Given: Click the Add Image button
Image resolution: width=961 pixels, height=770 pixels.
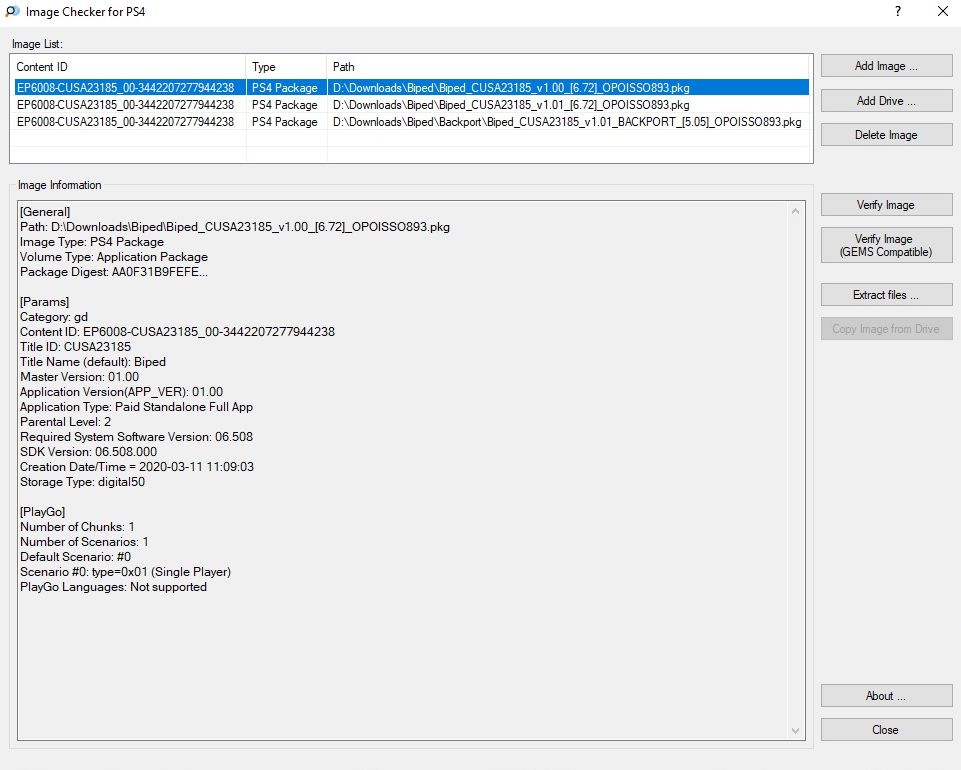Looking at the screenshot, I should 886,66.
